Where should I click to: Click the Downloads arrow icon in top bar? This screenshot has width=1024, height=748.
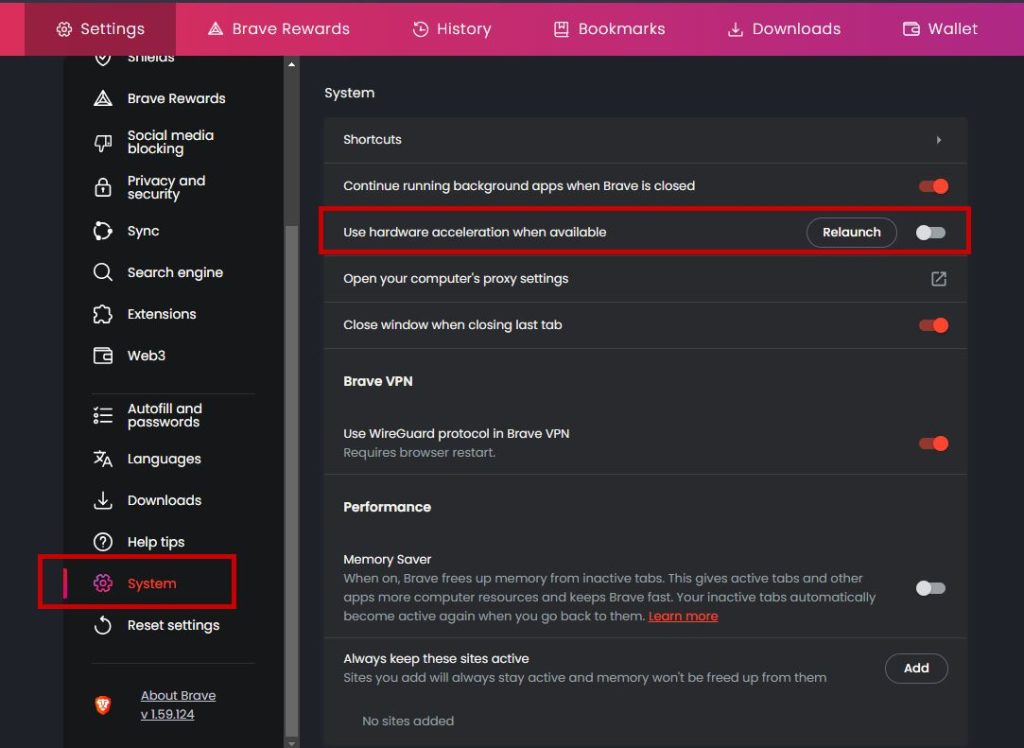pos(735,29)
